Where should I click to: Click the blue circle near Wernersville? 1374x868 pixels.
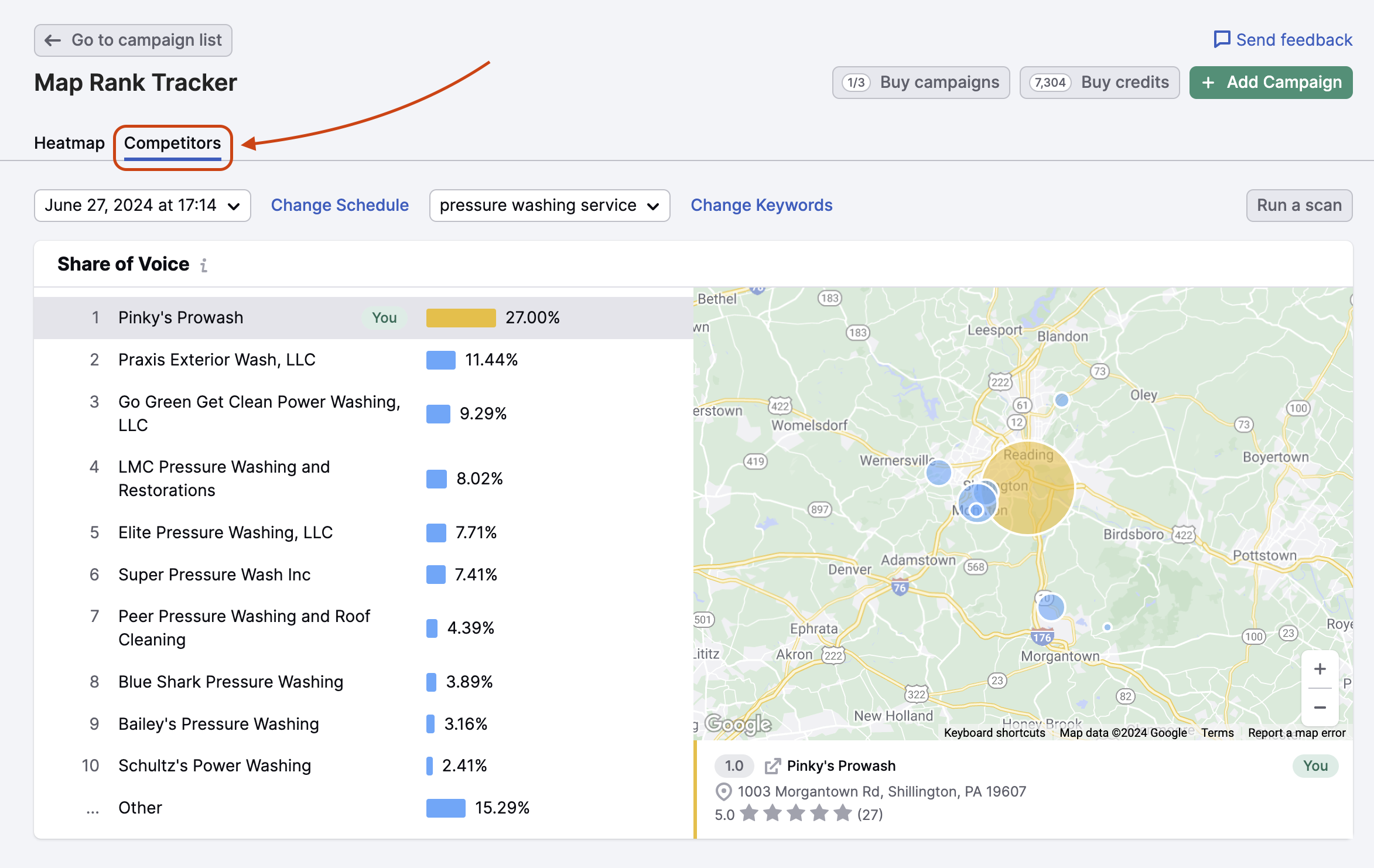[939, 472]
